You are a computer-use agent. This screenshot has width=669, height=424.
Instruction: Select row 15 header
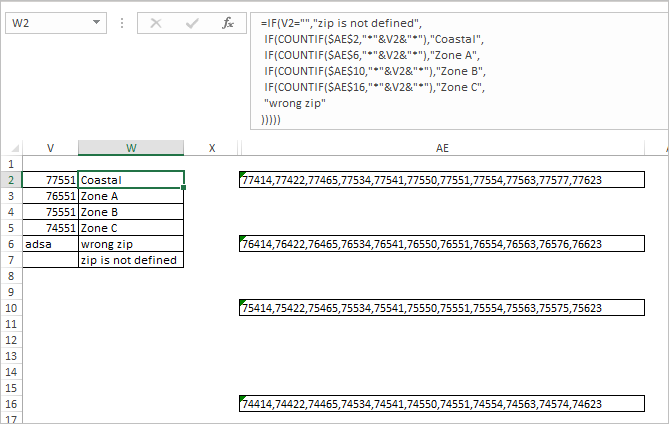(x=11, y=388)
